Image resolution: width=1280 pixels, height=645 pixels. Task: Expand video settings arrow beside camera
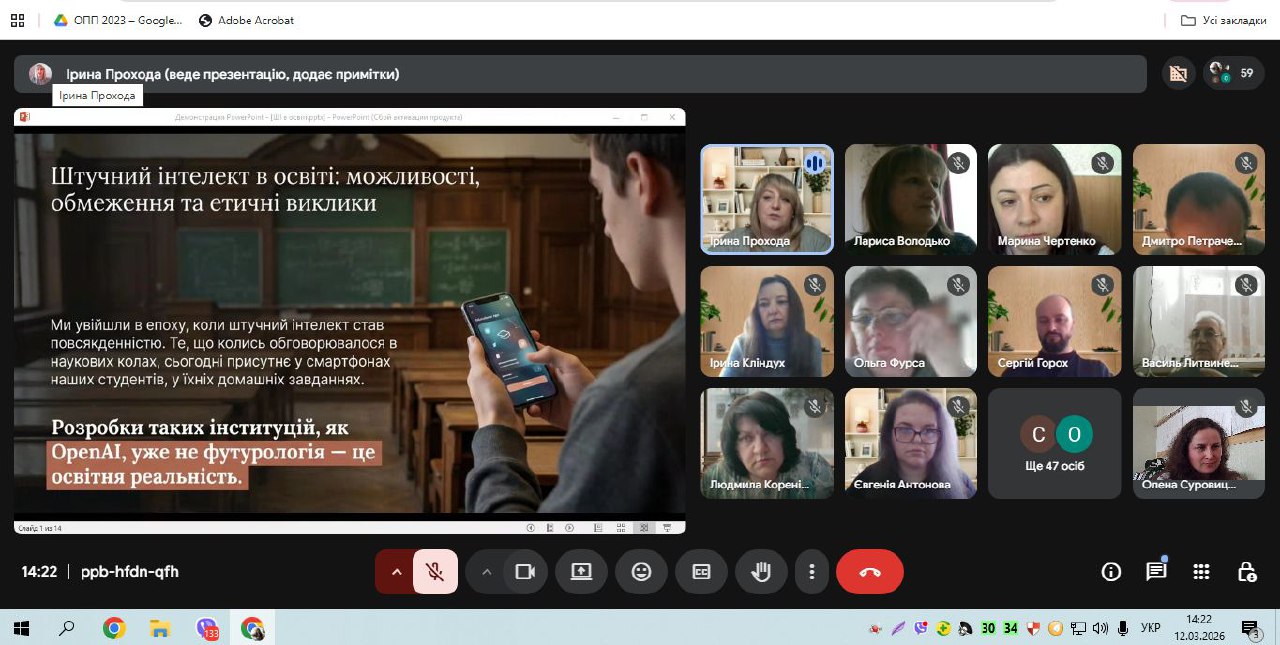pos(487,572)
